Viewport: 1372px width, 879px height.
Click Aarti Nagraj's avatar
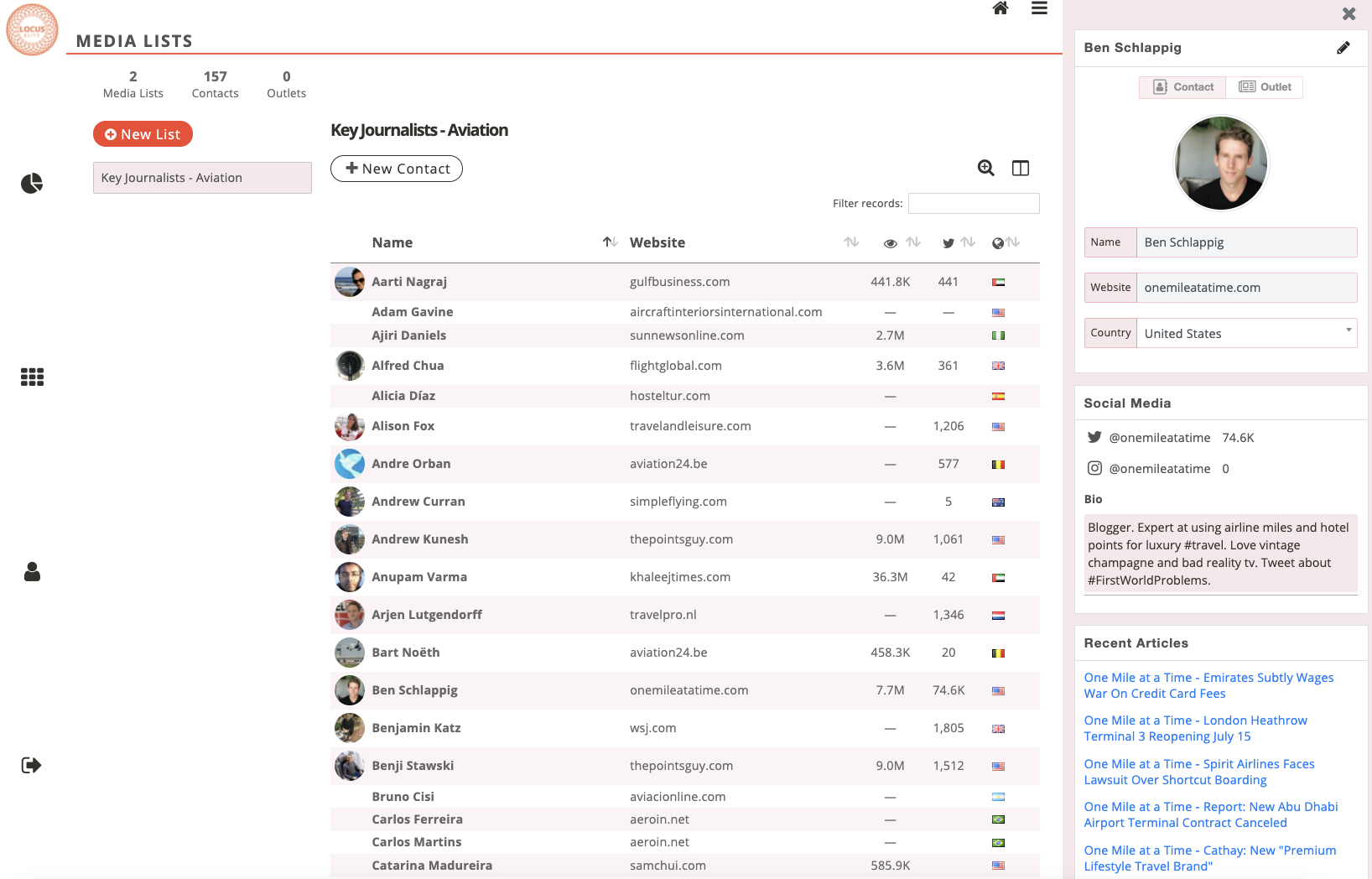[350, 282]
